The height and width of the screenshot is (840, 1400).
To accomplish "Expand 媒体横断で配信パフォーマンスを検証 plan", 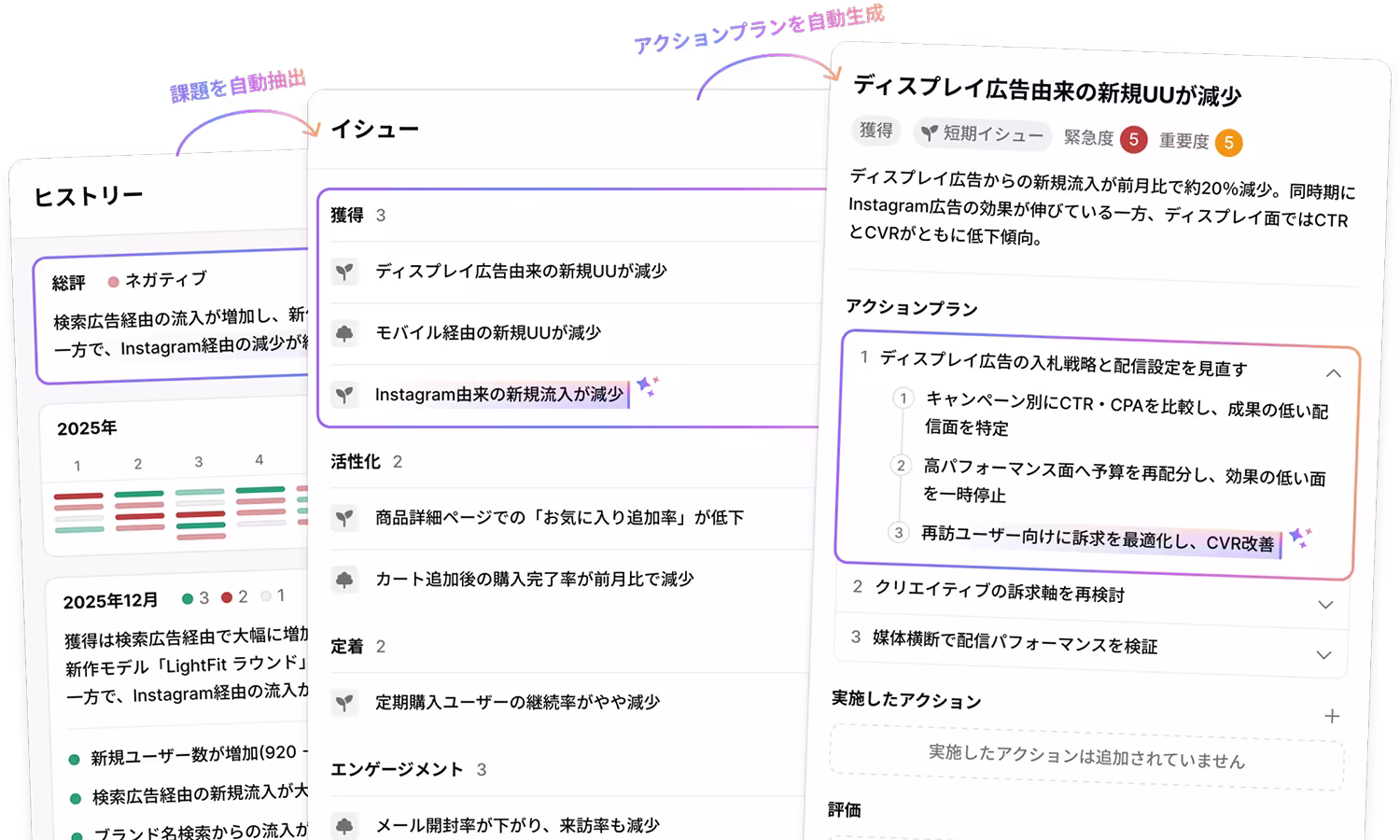I will (x=1323, y=655).
